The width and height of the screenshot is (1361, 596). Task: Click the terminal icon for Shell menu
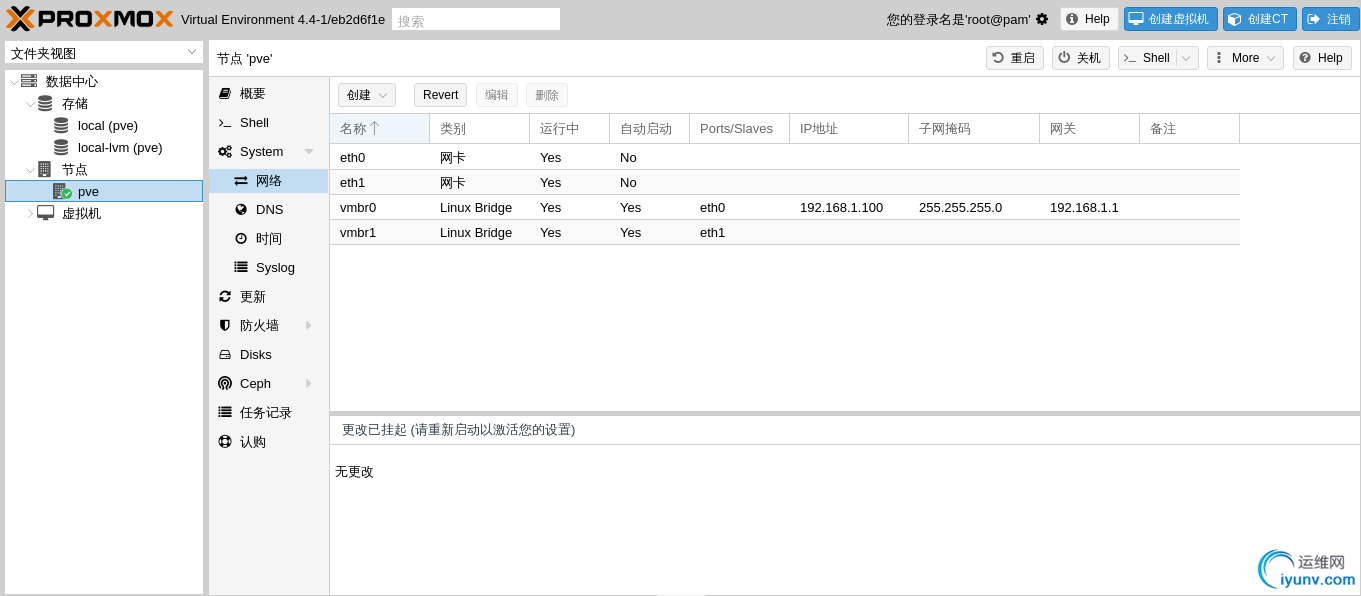tap(225, 122)
